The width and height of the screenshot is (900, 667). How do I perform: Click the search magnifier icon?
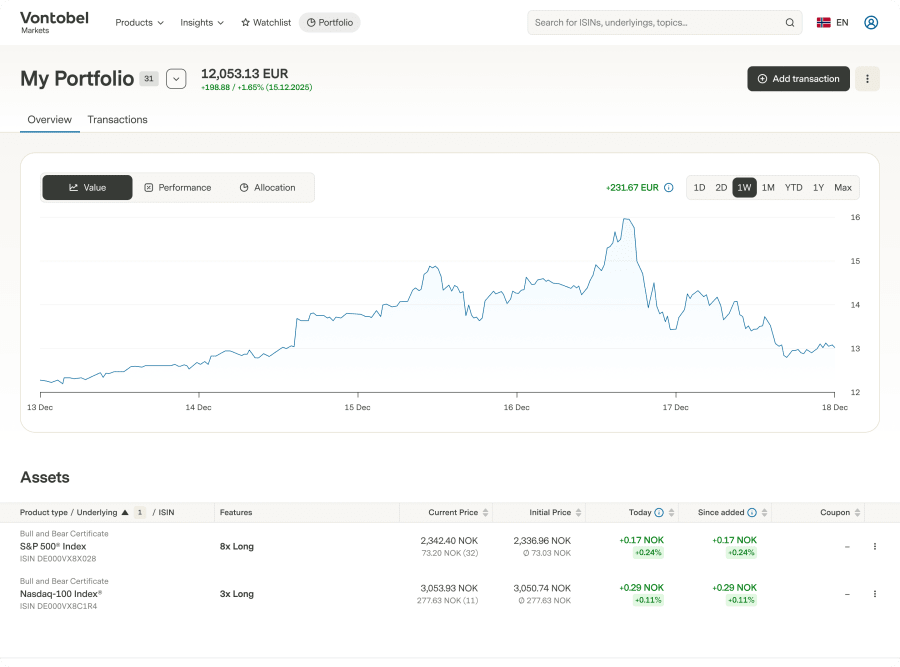pyautogui.click(x=790, y=22)
